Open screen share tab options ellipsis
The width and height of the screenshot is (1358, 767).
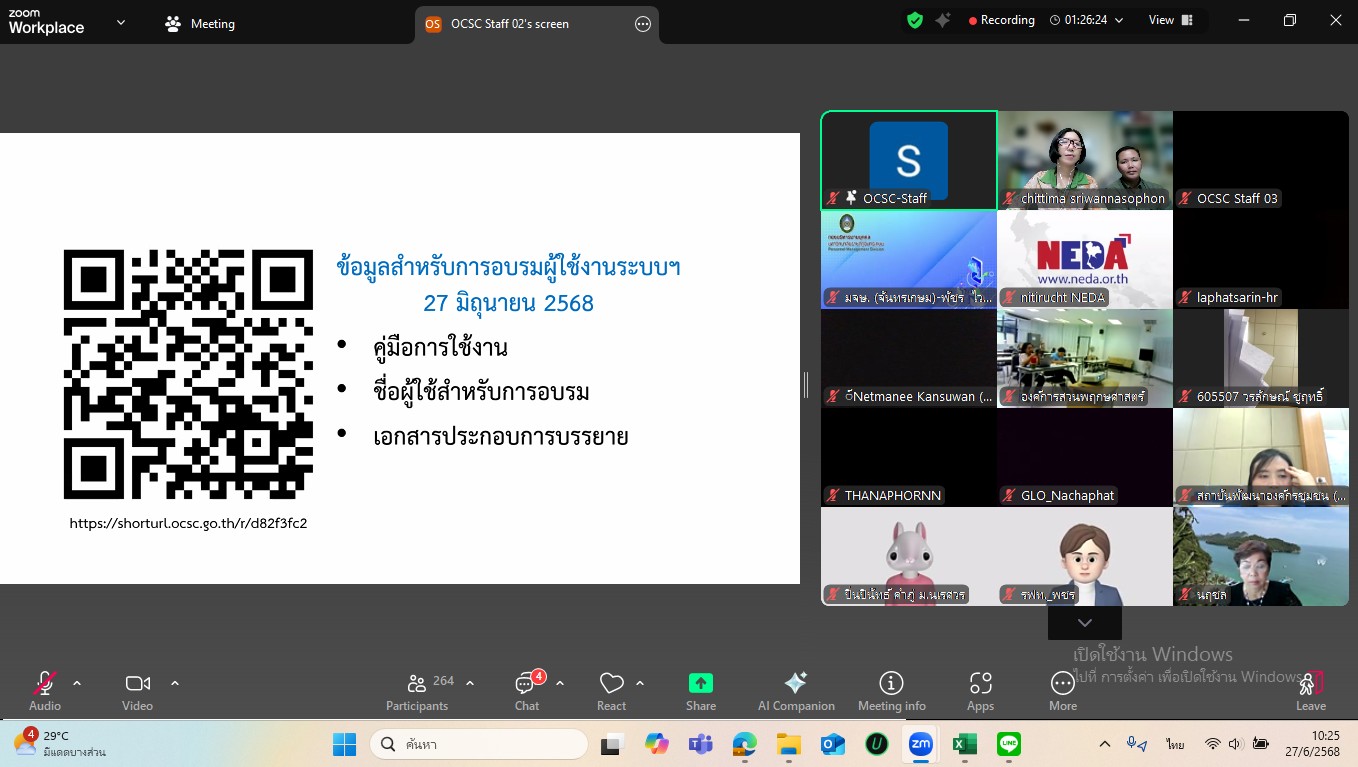click(x=643, y=24)
